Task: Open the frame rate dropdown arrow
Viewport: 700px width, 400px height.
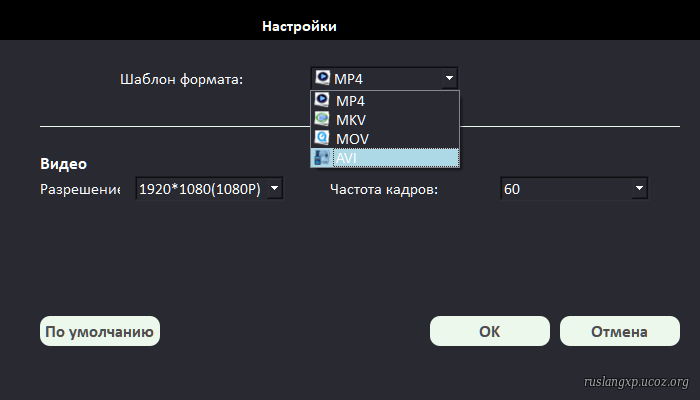Action: click(638, 188)
